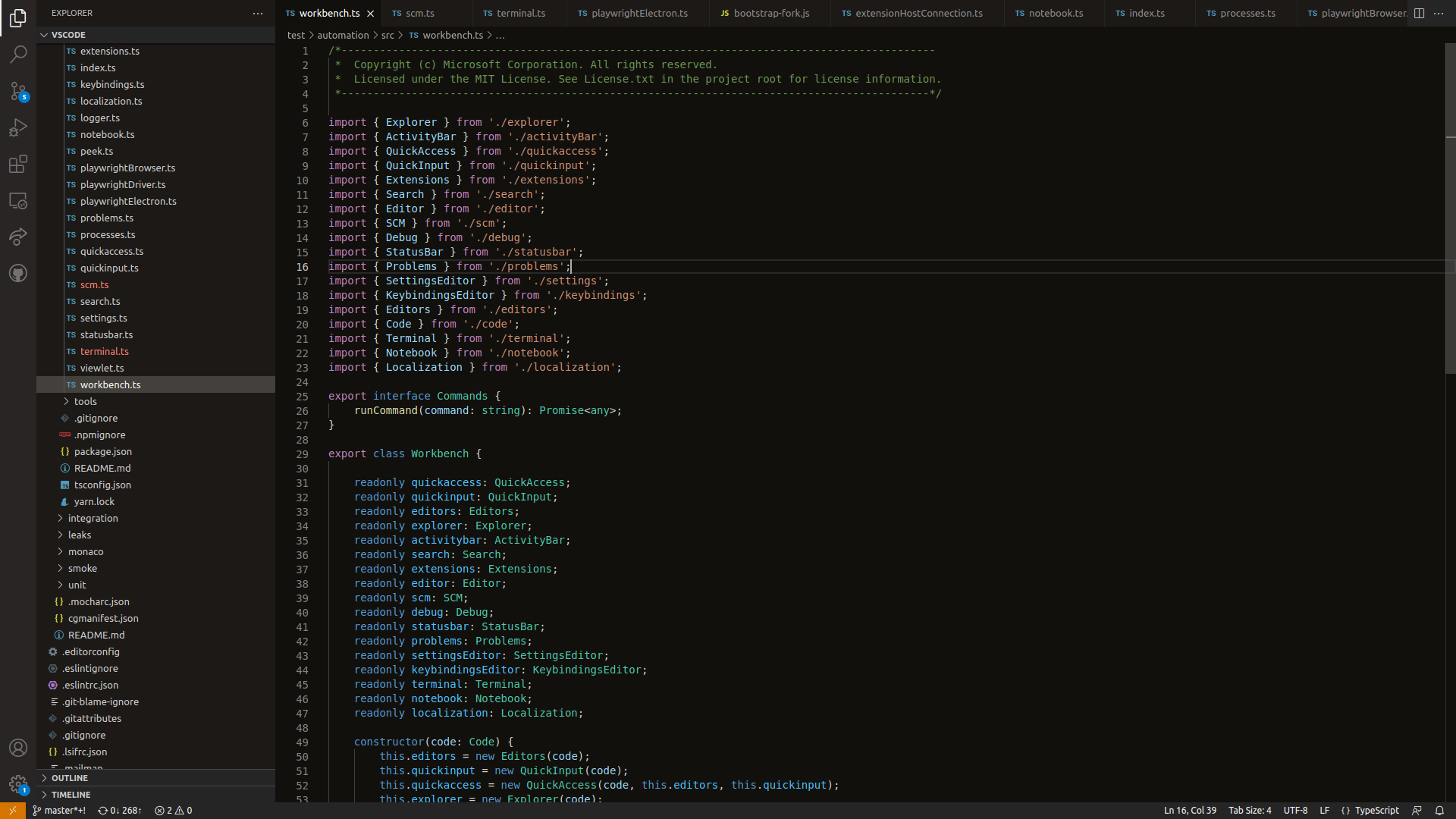The height and width of the screenshot is (819, 1456).
Task: Collapse the VSCODE explorer section
Action: pyautogui.click(x=68, y=35)
